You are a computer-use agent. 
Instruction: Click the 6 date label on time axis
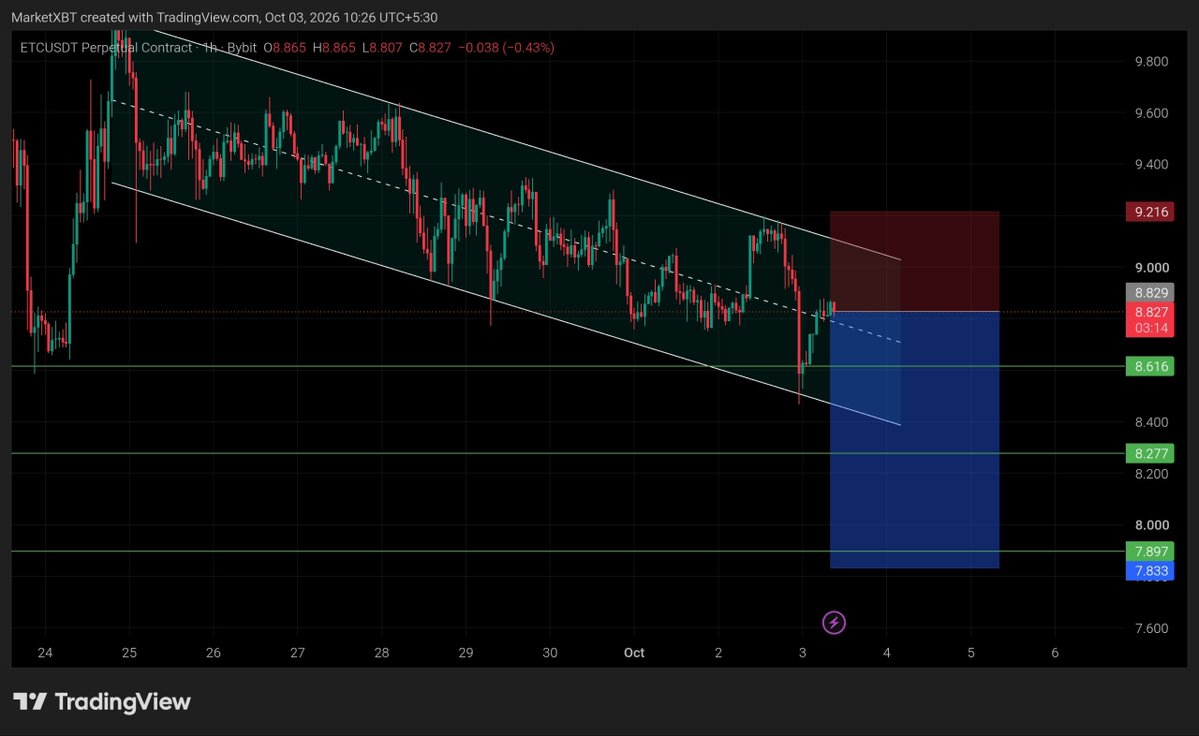1055,653
